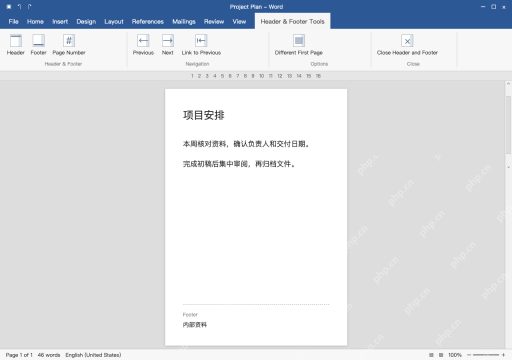This screenshot has height=360, width=512.
Task: Click the vertical scrollbar thumb
Action: click(x=508, y=124)
